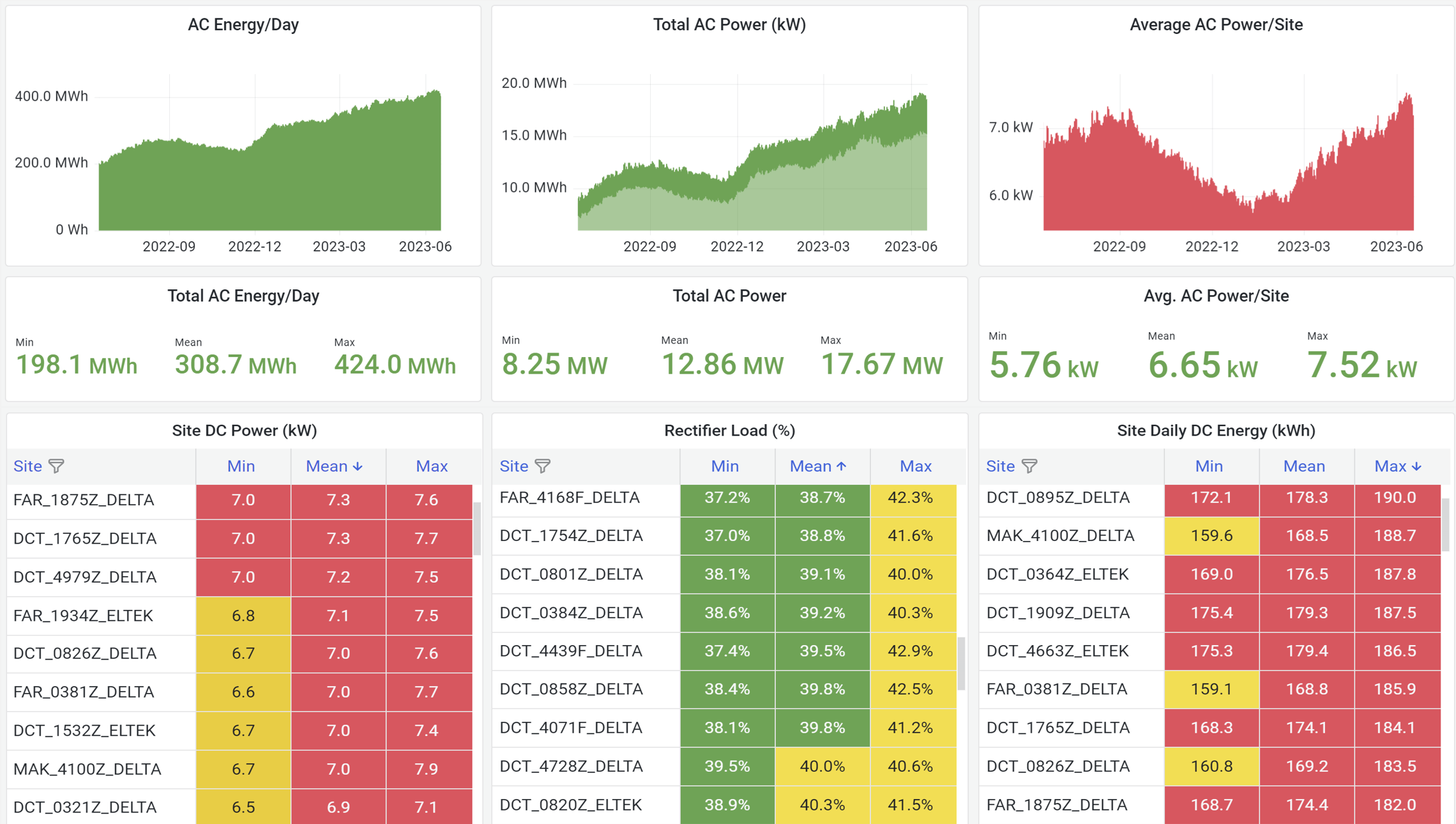Open Total AC Power (kW) panel title
The image size is (1456, 824).
point(729,24)
